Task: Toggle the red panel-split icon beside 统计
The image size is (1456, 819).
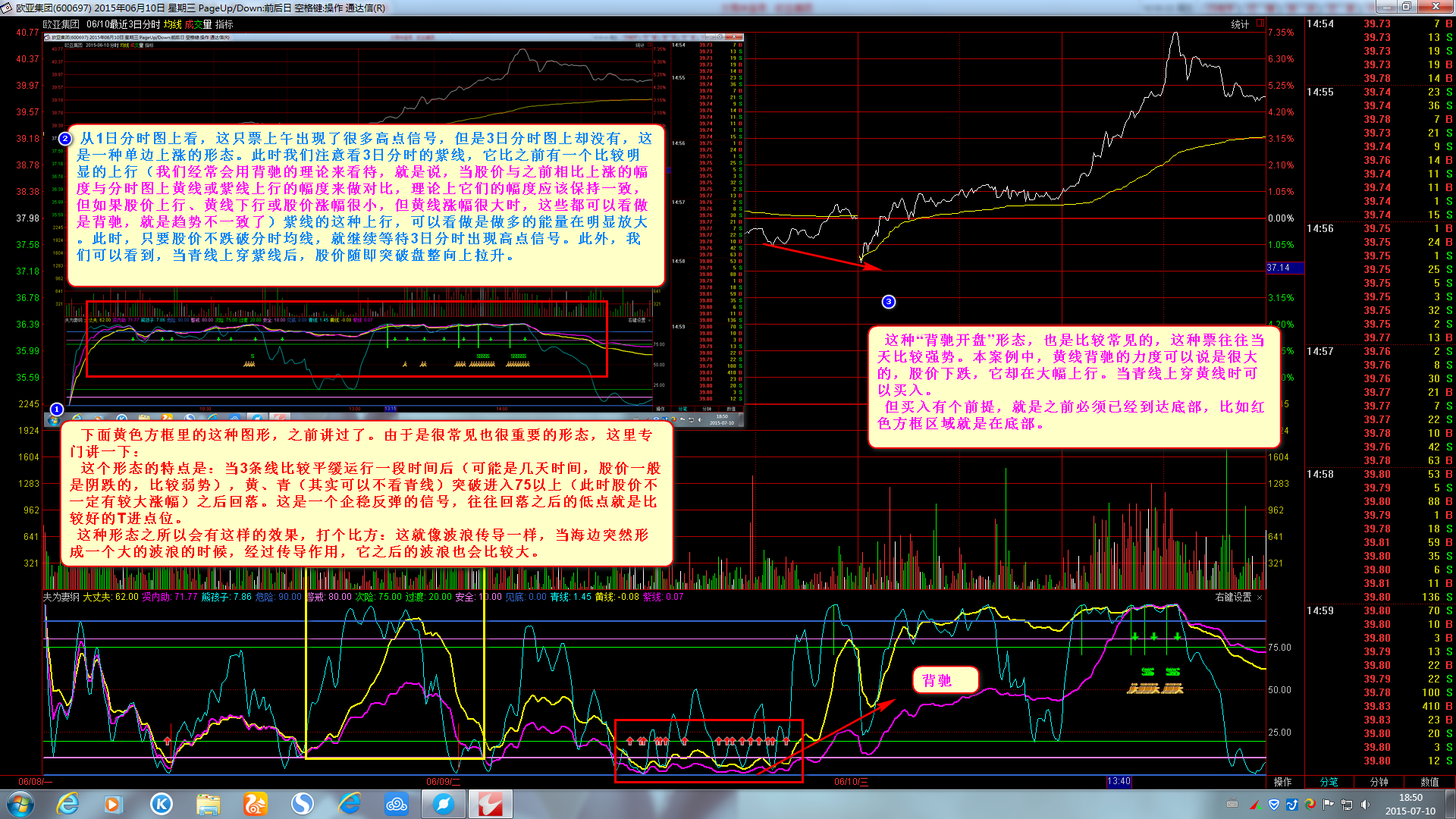Action: [x=1260, y=24]
